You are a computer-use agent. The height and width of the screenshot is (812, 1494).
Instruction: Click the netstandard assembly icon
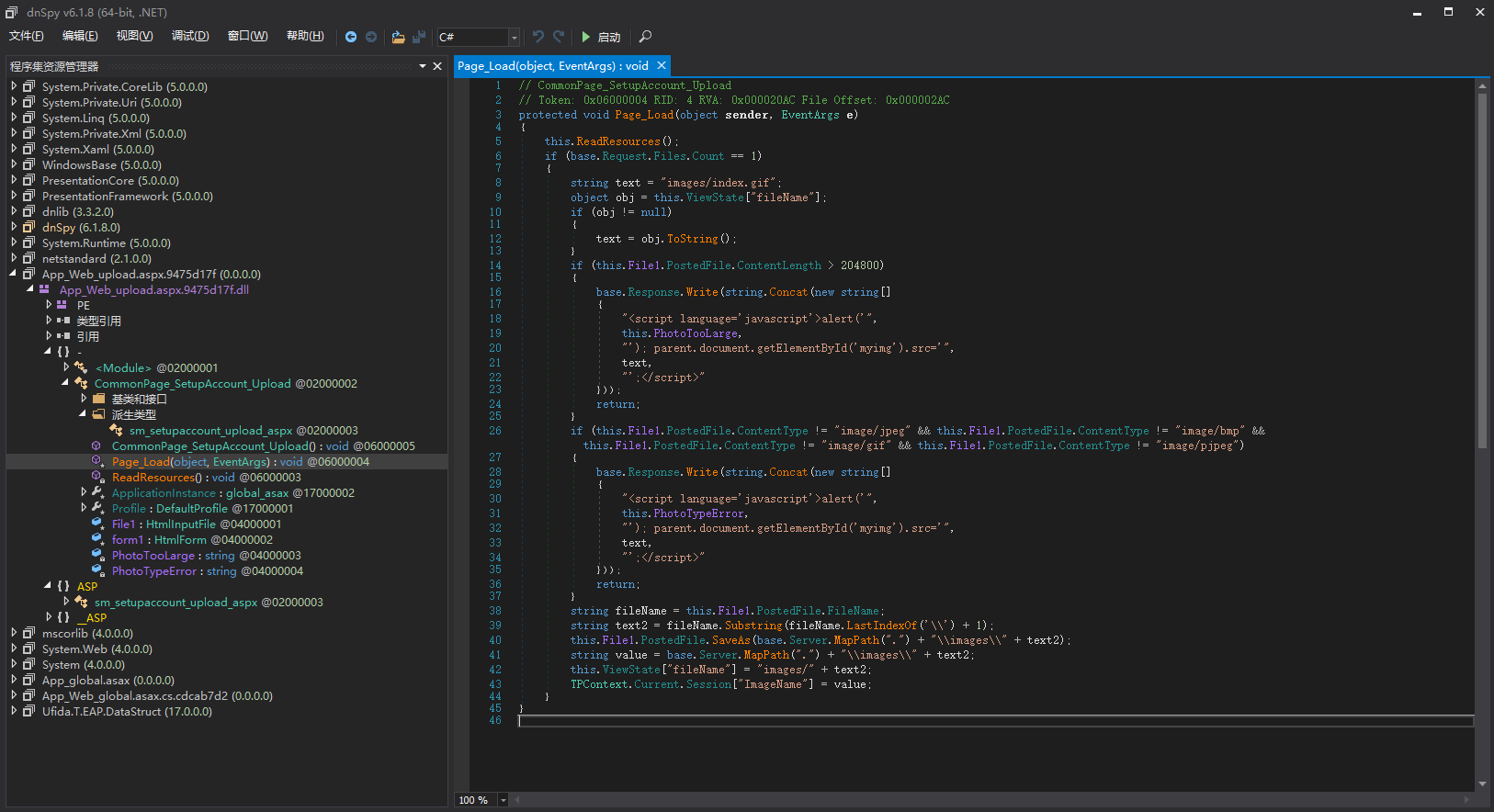point(29,258)
